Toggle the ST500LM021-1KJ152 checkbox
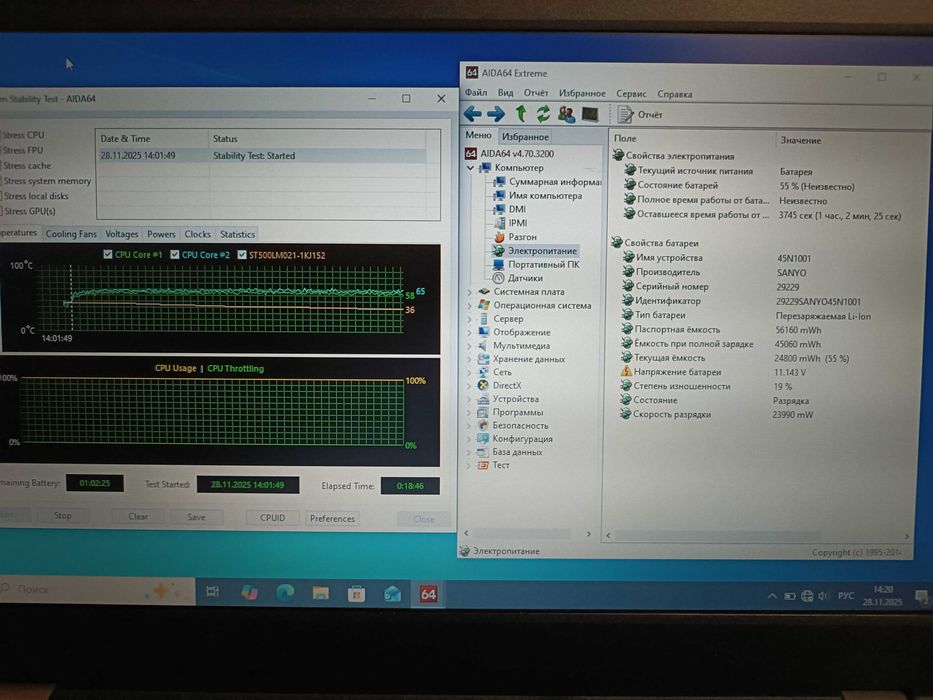The width and height of the screenshot is (933, 700). pos(242,255)
